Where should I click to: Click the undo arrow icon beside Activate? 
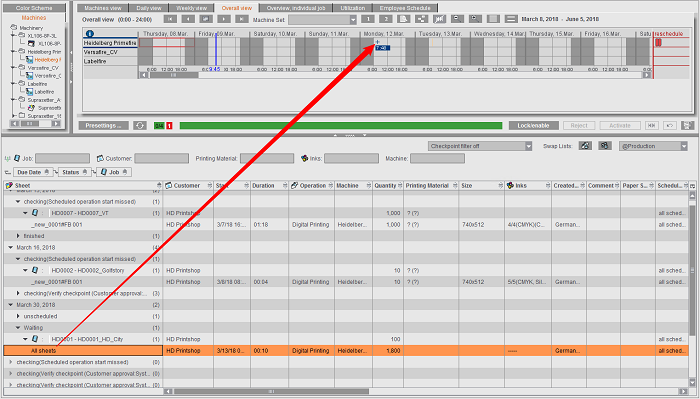670,126
